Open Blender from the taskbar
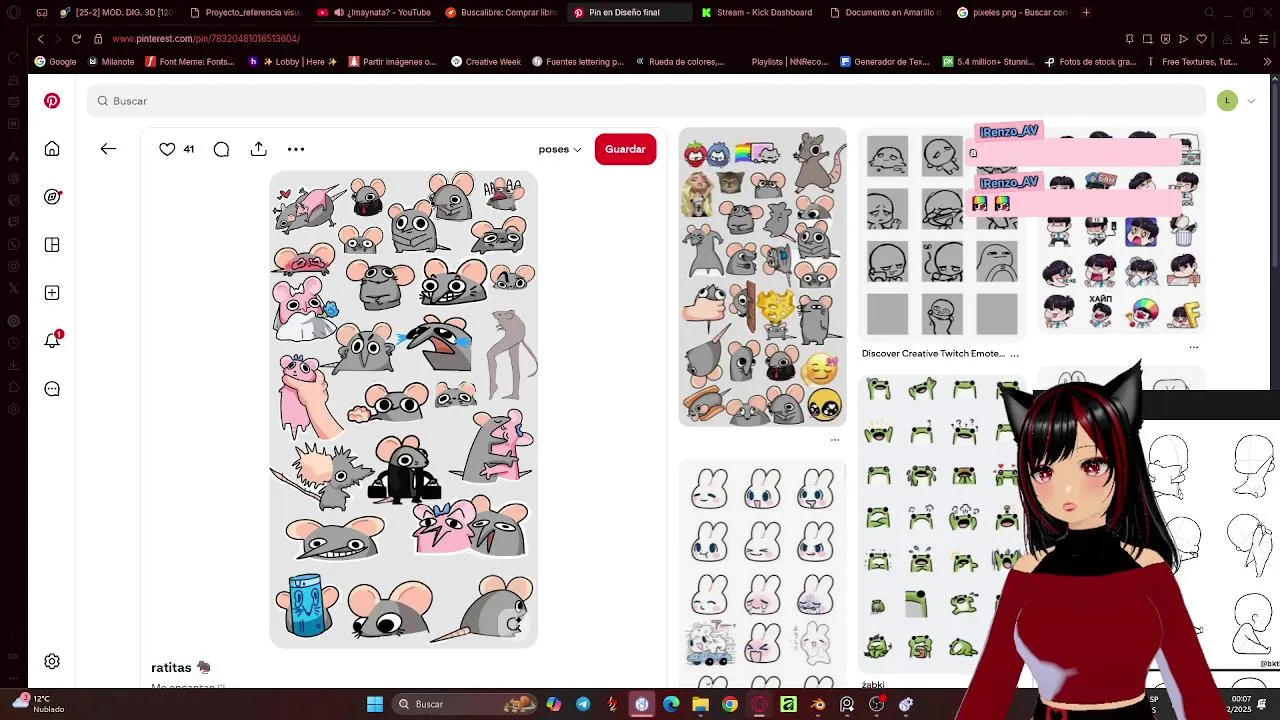 pos(818,704)
